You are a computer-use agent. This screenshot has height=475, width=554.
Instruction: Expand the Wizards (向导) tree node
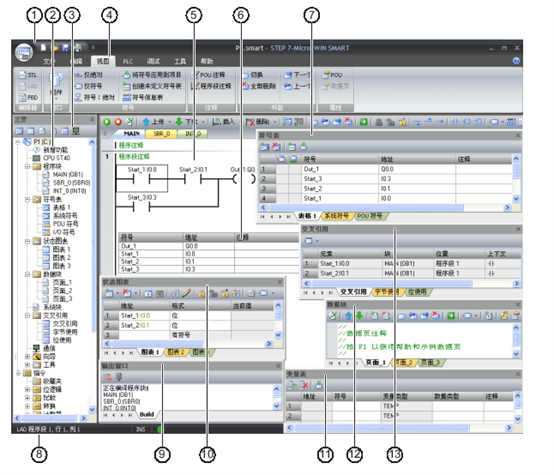(x=27, y=356)
